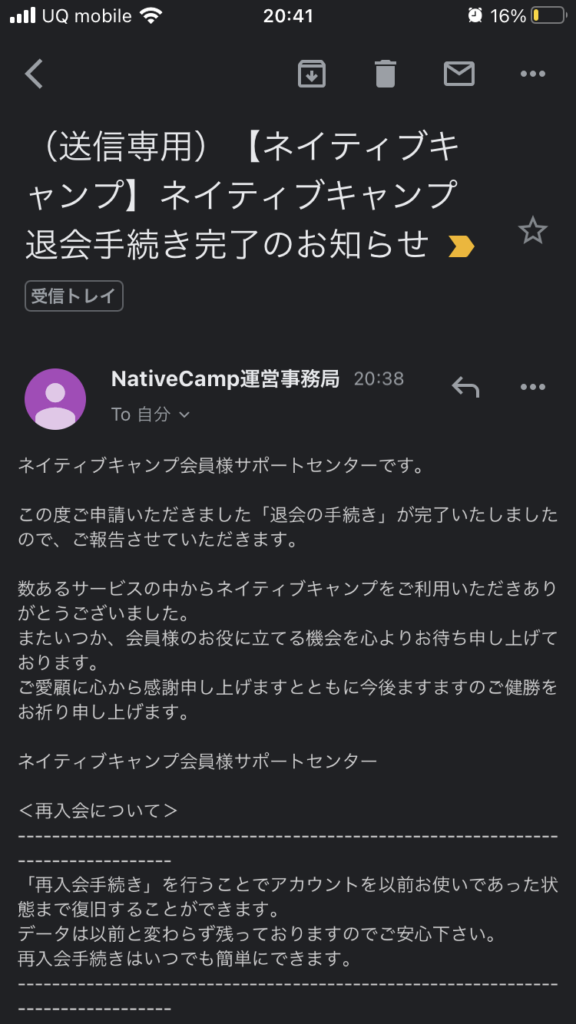Tap the <再入会について> section heading
The height and width of the screenshot is (1024, 576).
click(x=98, y=812)
